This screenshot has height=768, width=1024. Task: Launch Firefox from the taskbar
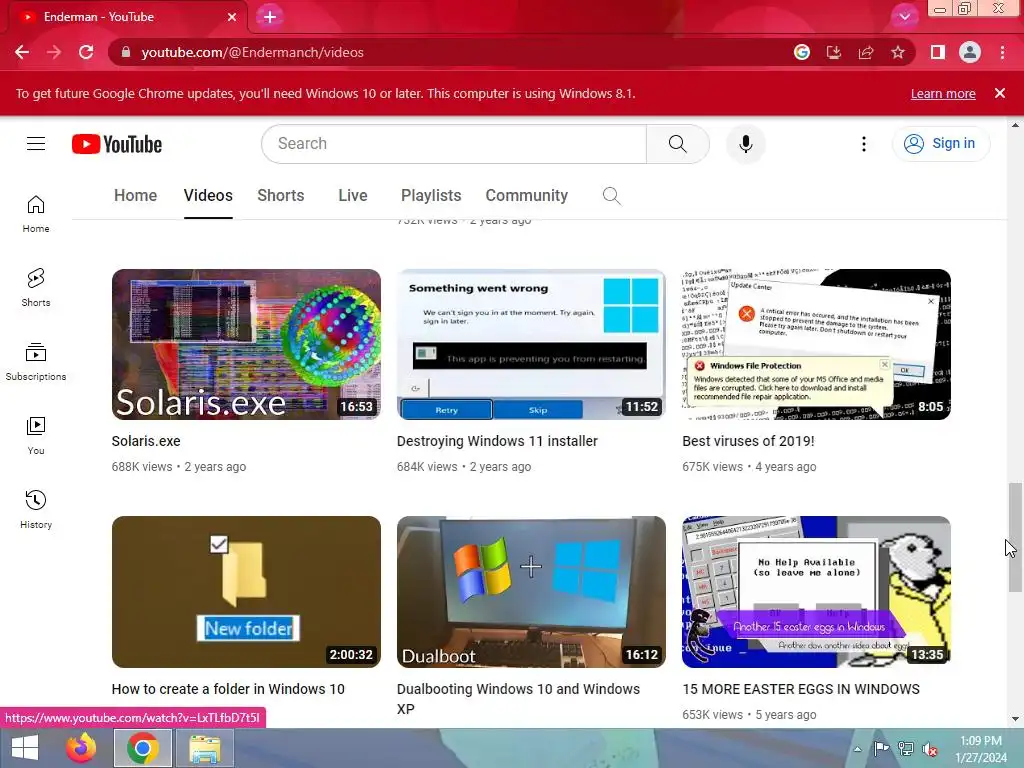tap(81, 748)
